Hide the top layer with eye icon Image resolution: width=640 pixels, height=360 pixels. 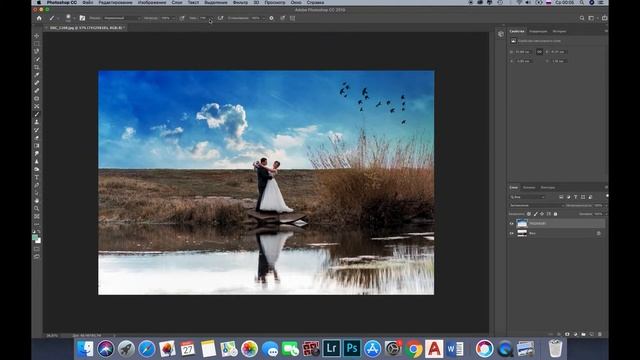click(x=511, y=223)
